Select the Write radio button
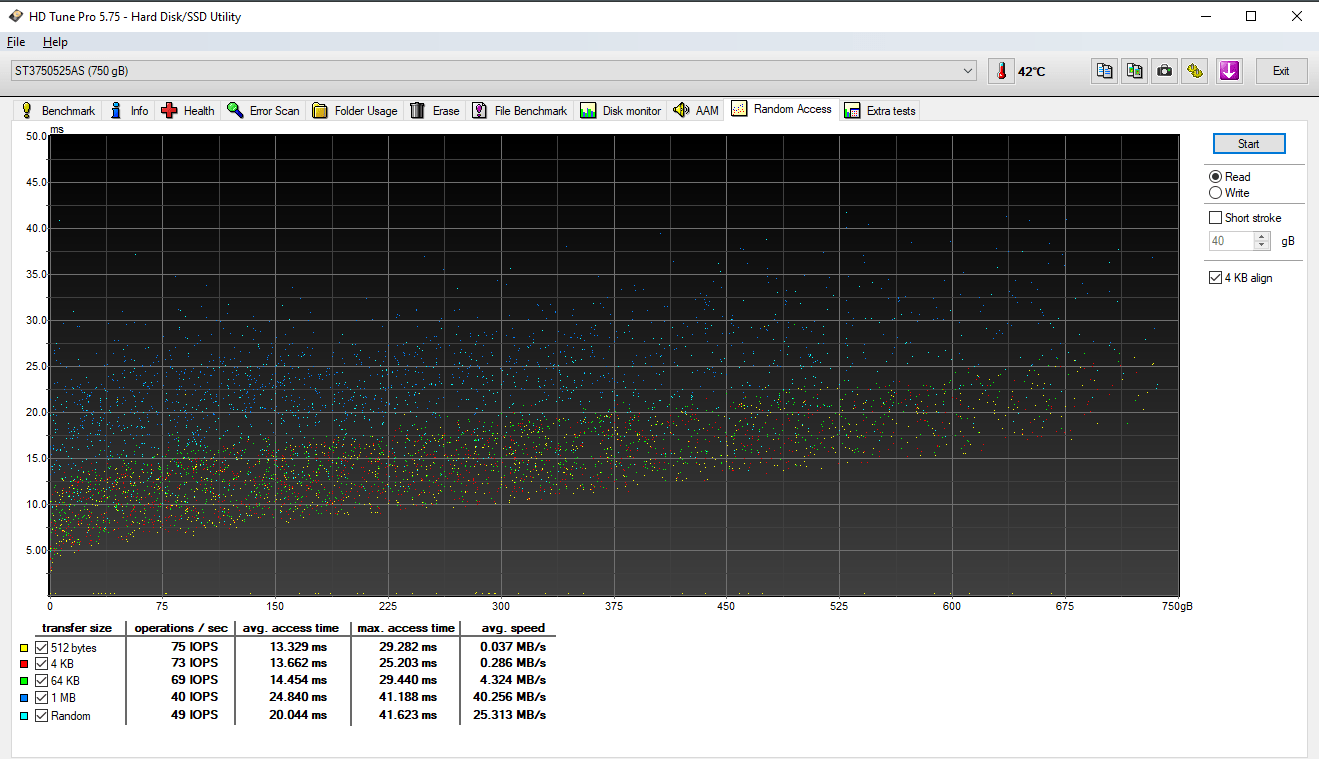The image size is (1319, 759). point(1215,193)
